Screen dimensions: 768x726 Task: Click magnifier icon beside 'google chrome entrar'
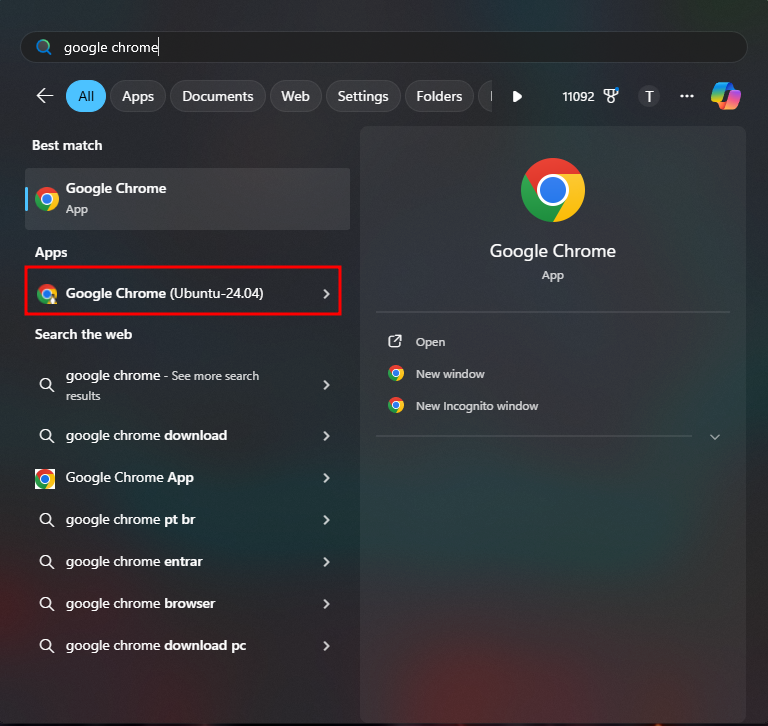tap(47, 562)
